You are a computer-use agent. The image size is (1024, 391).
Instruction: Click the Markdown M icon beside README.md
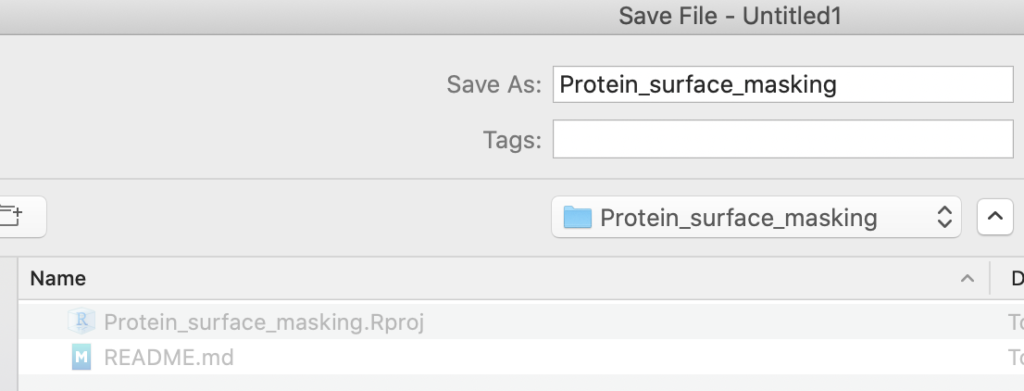click(x=82, y=357)
